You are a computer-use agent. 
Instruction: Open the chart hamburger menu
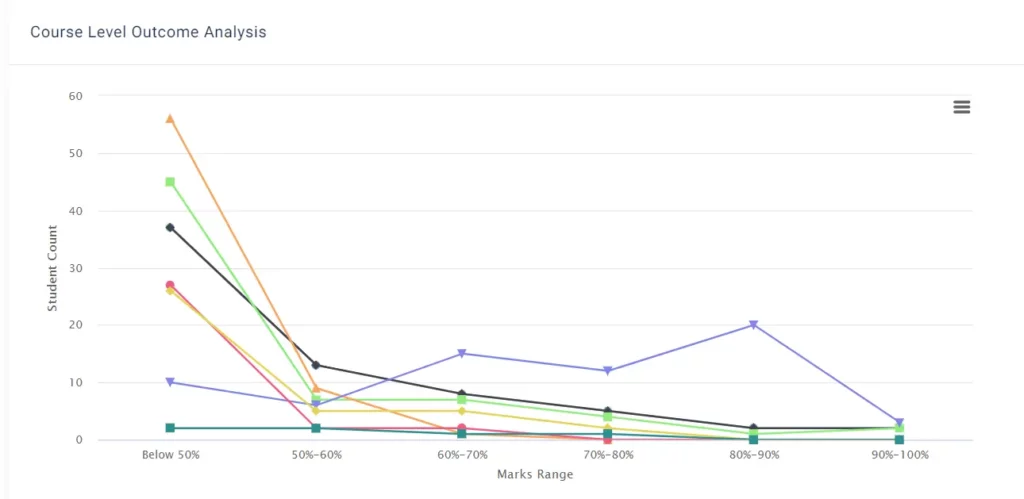(x=961, y=107)
